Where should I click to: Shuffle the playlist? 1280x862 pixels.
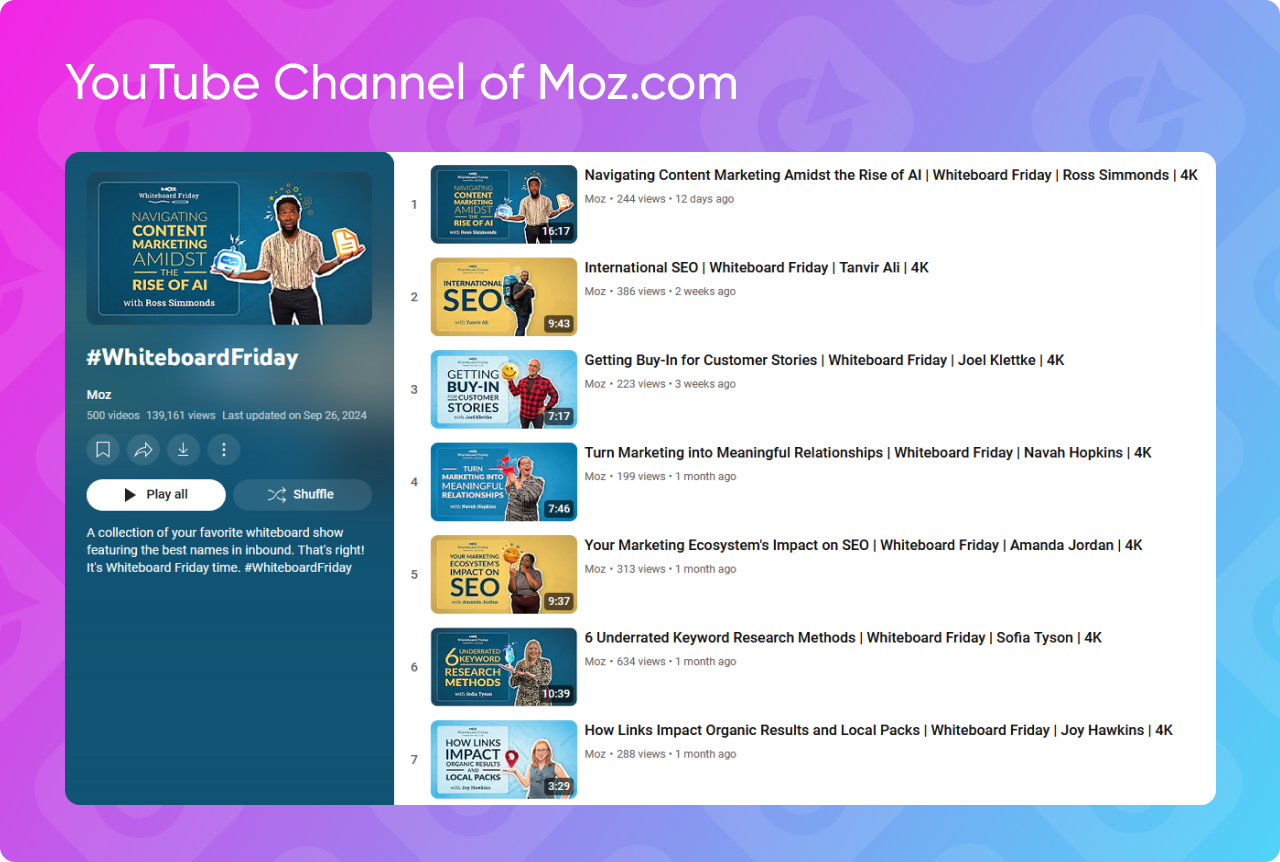pos(302,494)
